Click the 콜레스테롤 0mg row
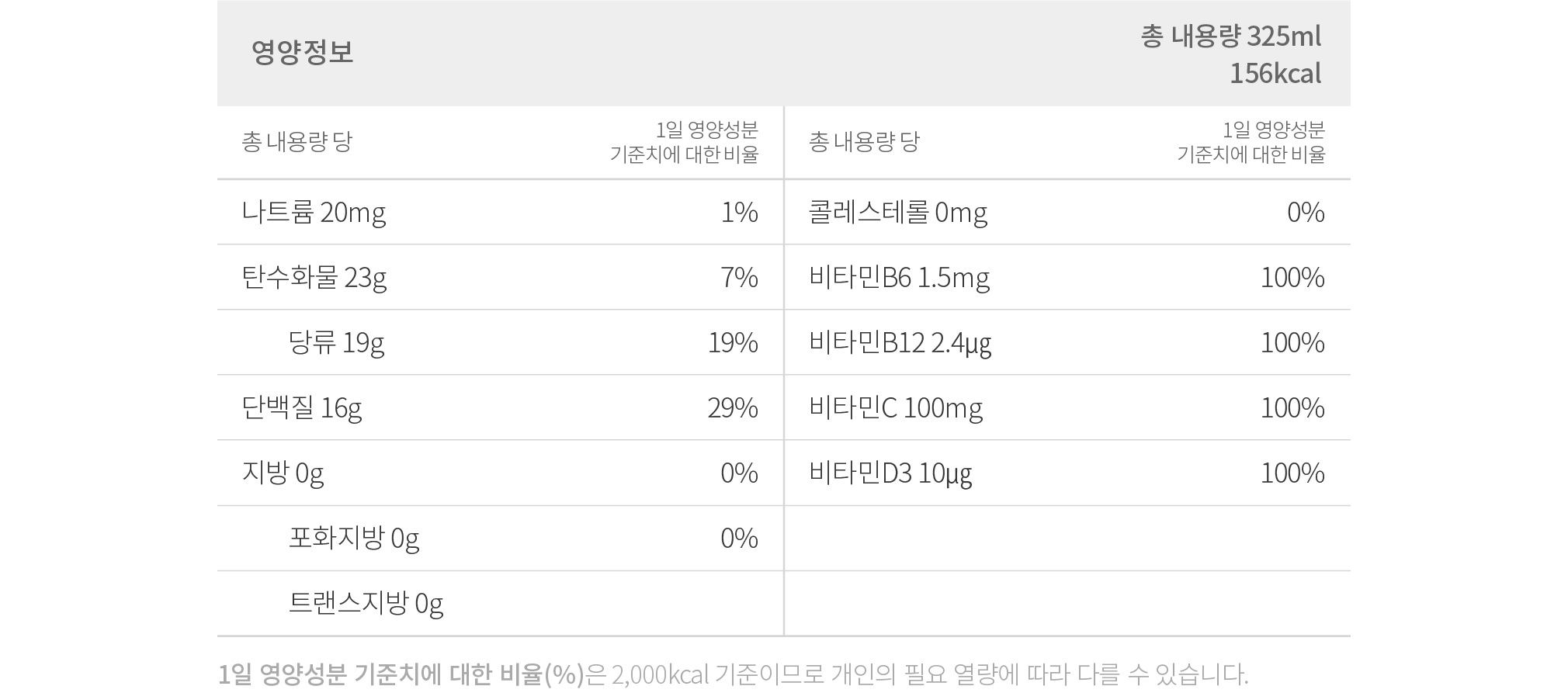Image resolution: width=1568 pixels, height=693 pixels. point(1067,212)
